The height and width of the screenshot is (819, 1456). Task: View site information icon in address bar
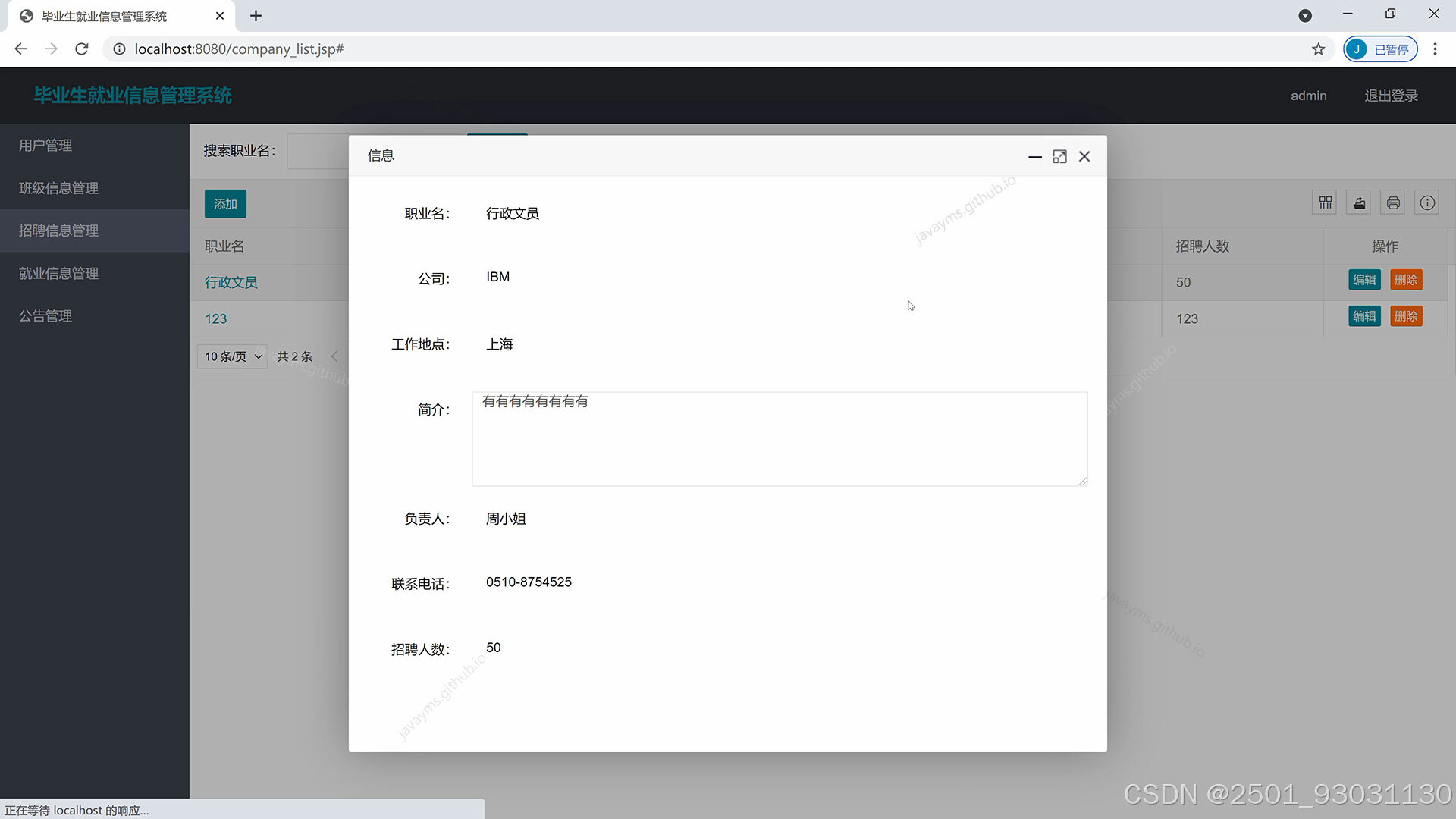click(119, 49)
